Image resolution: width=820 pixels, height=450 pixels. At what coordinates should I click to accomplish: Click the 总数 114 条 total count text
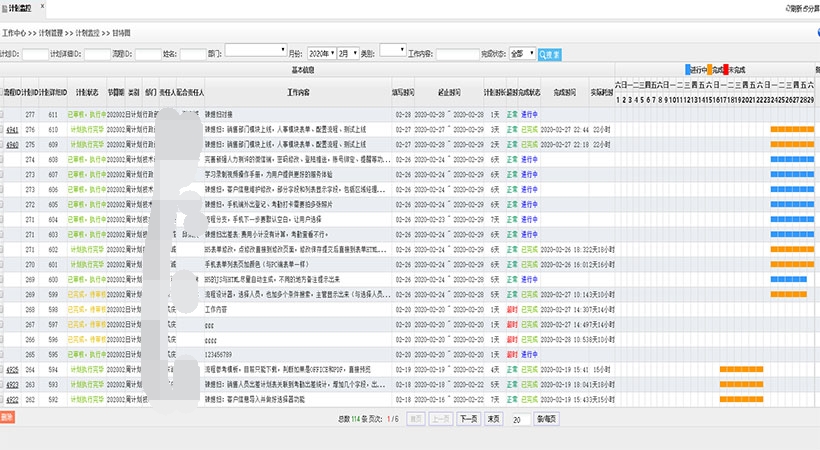pyautogui.click(x=354, y=419)
